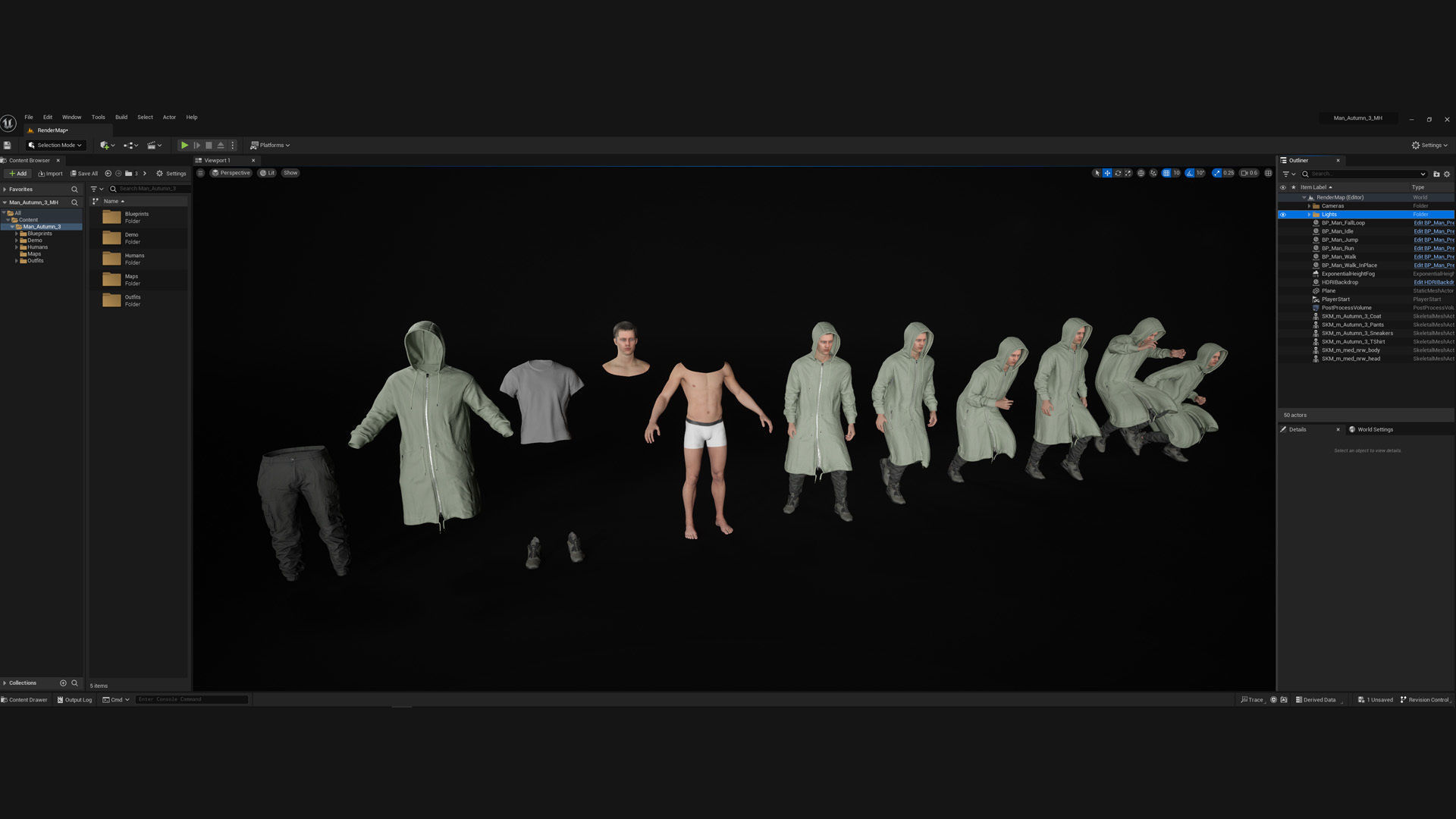1456x819 pixels.
Task: Activate the Rotate gizmo tool
Action: click(x=1118, y=173)
